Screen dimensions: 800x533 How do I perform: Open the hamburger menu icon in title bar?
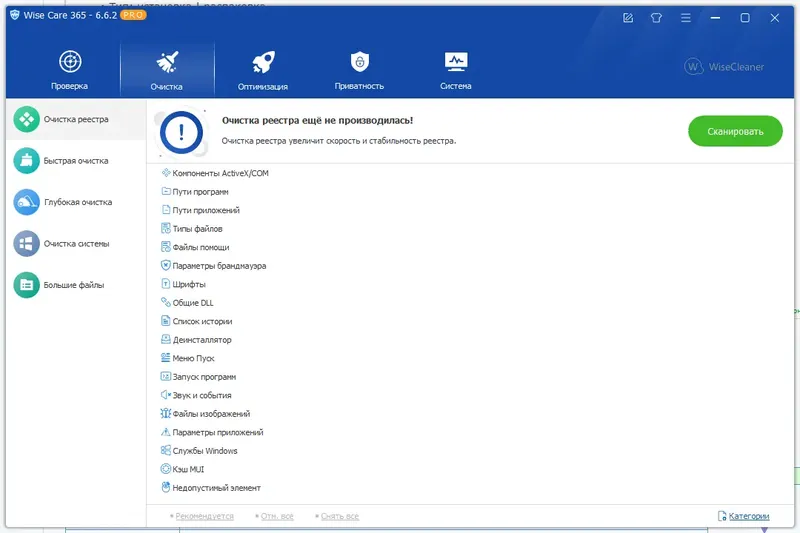tap(686, 18)
